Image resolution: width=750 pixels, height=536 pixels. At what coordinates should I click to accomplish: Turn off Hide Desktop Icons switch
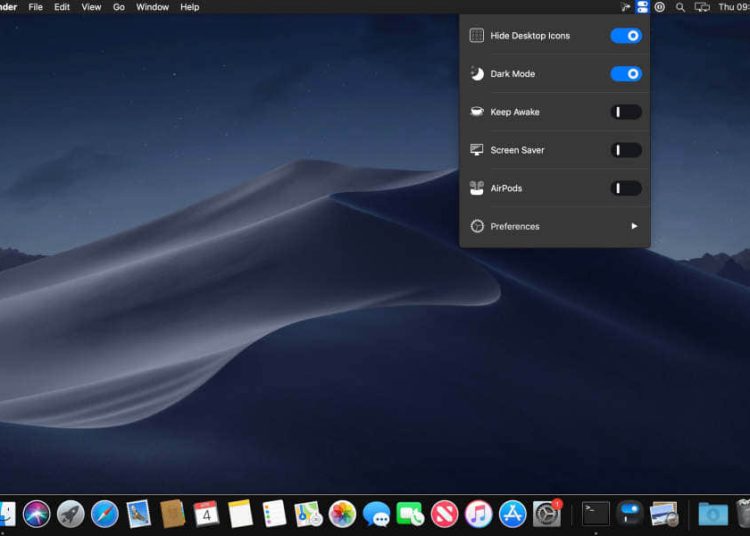click(626, 36)
